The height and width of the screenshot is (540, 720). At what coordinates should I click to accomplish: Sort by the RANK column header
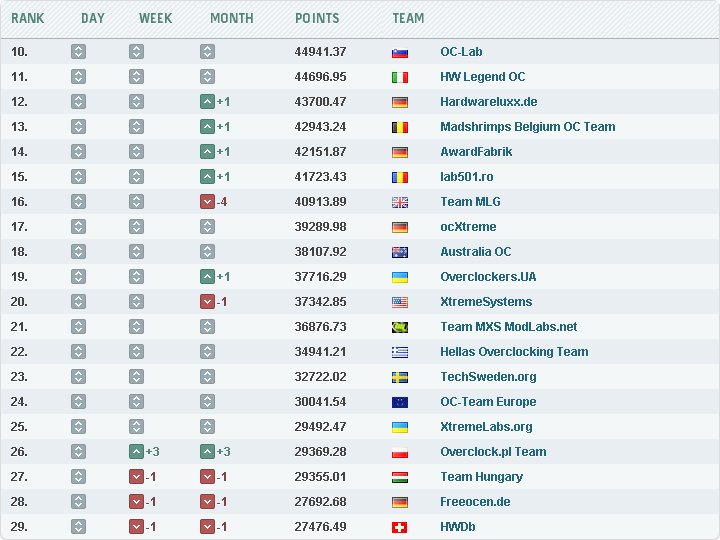pyautogui.click(x=28, y=18)
